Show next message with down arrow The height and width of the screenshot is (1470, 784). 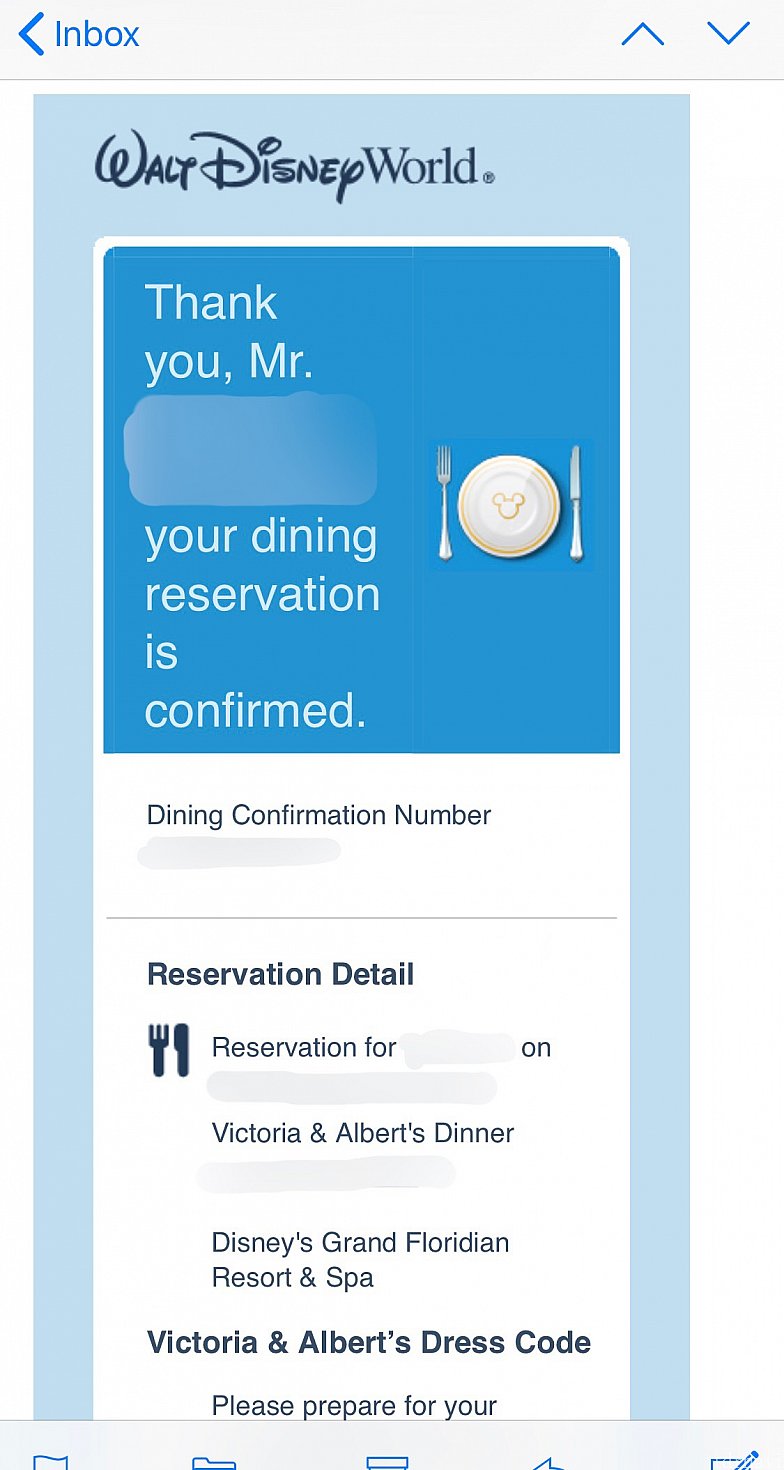point(728,34)
